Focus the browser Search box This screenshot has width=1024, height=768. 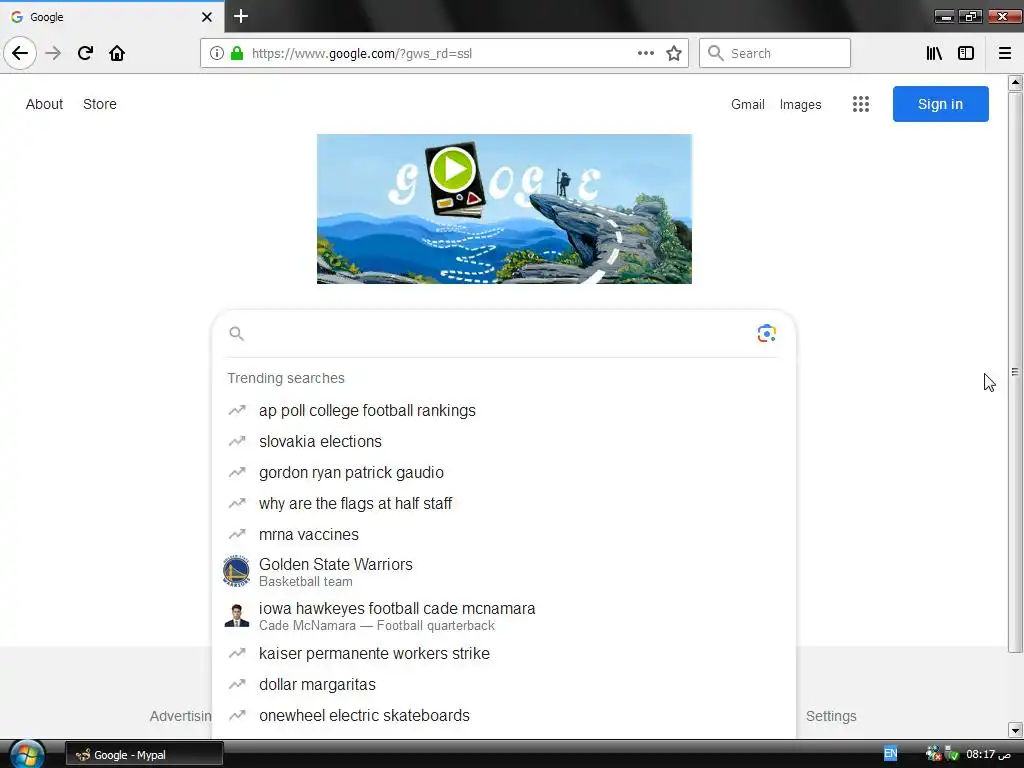(775, 53)
